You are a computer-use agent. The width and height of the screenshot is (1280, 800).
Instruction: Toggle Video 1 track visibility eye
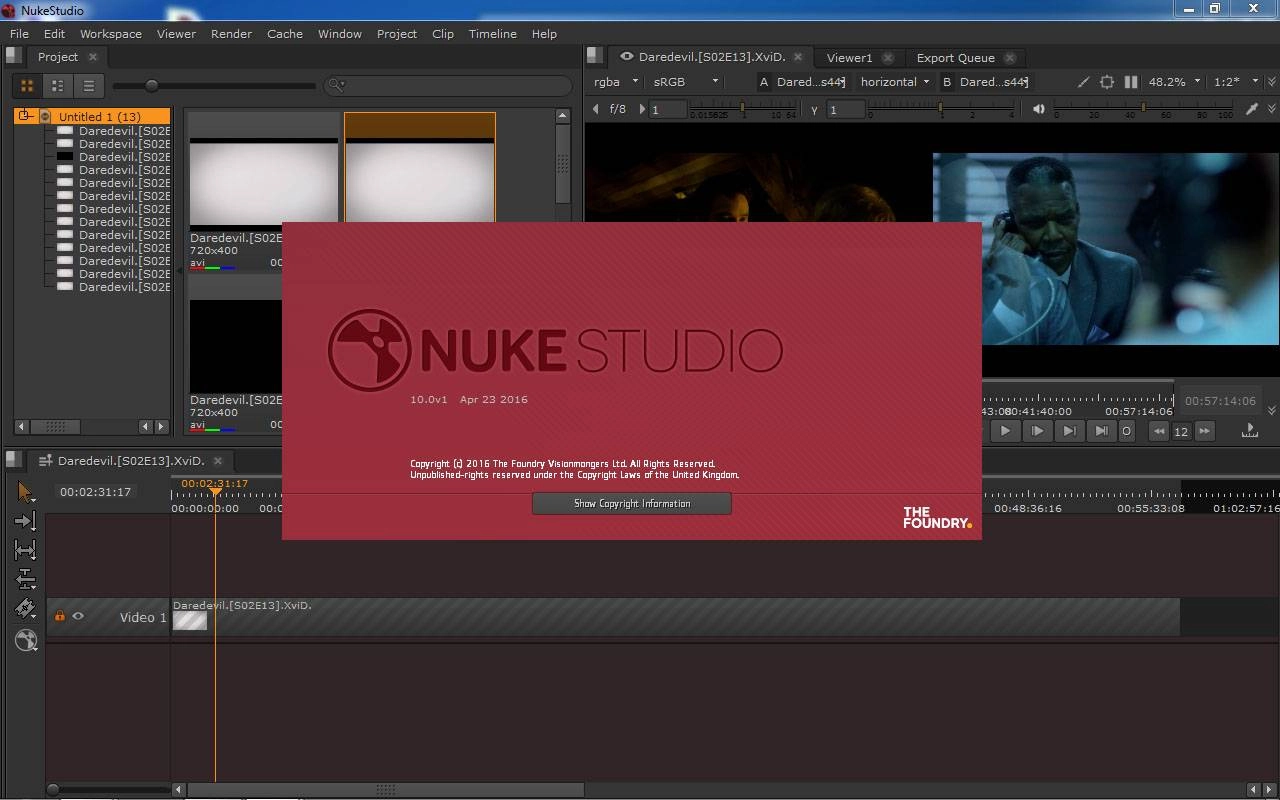(x=78, y=617)
